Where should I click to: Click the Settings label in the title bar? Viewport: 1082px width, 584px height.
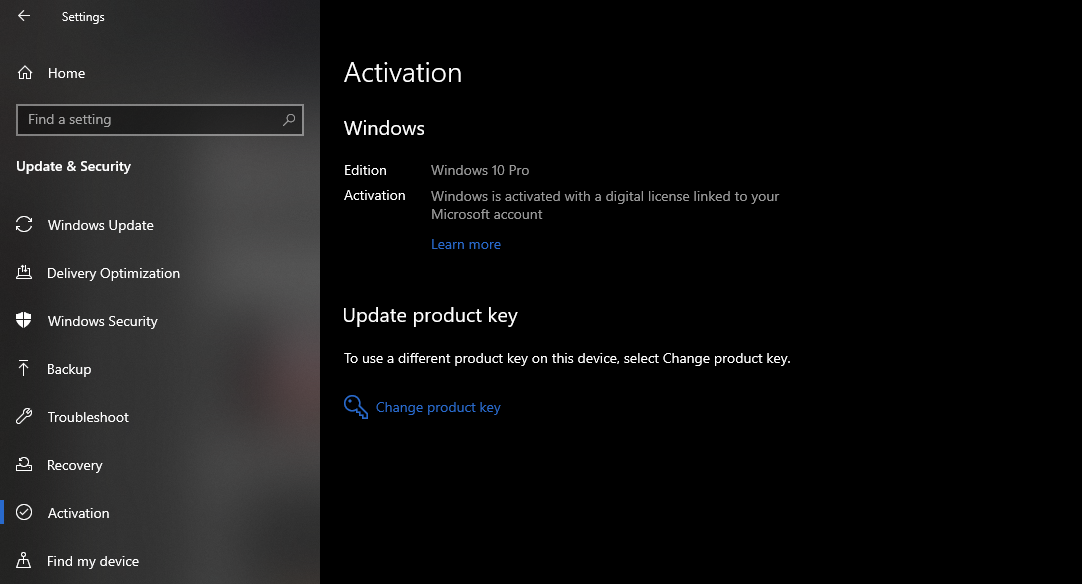83,16
